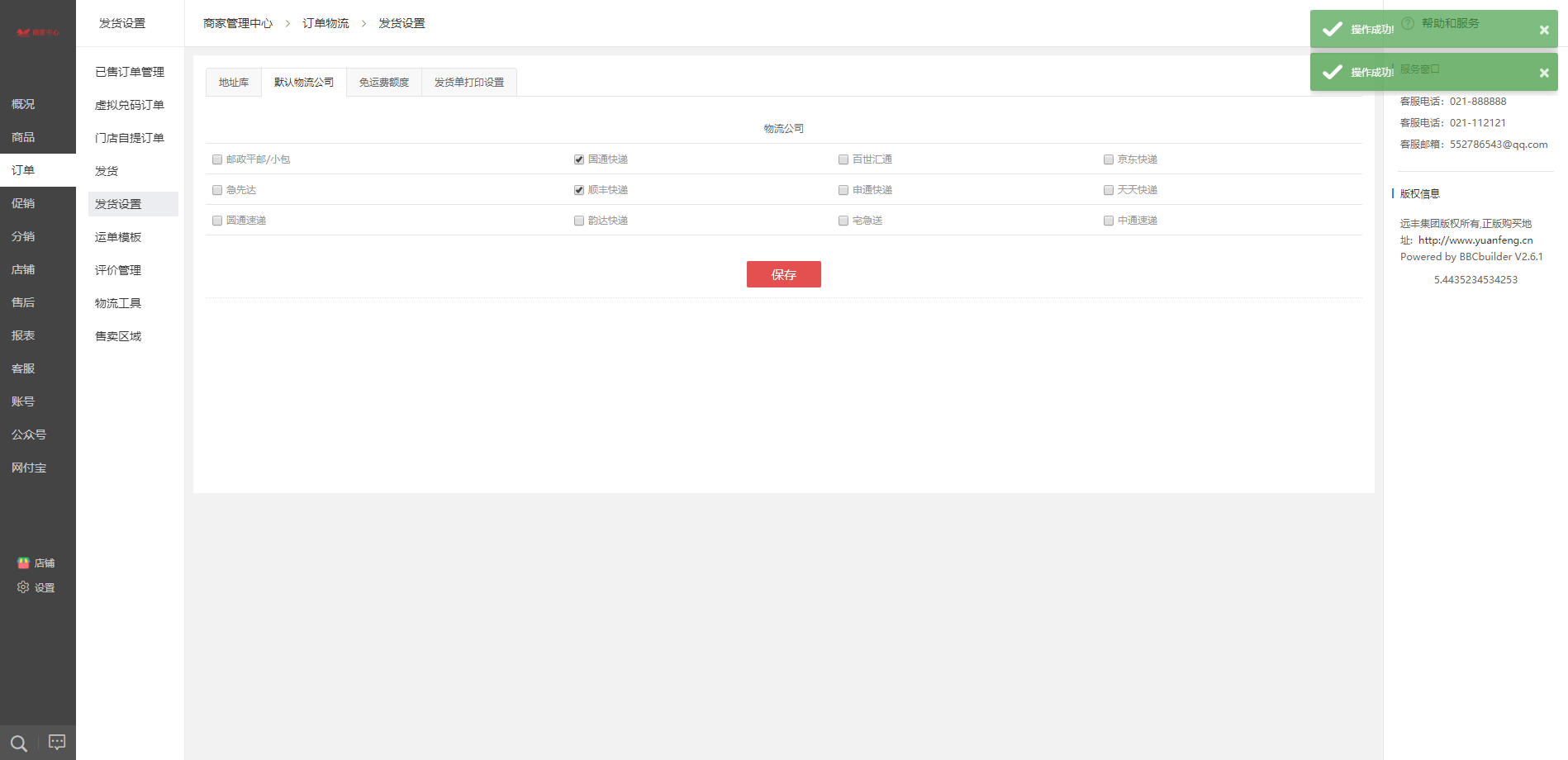Open the chat message icon at bottom

(57, 742)
